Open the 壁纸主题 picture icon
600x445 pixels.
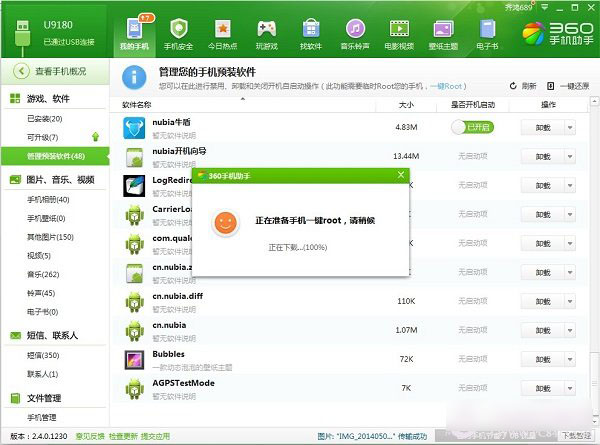[443, 29]
